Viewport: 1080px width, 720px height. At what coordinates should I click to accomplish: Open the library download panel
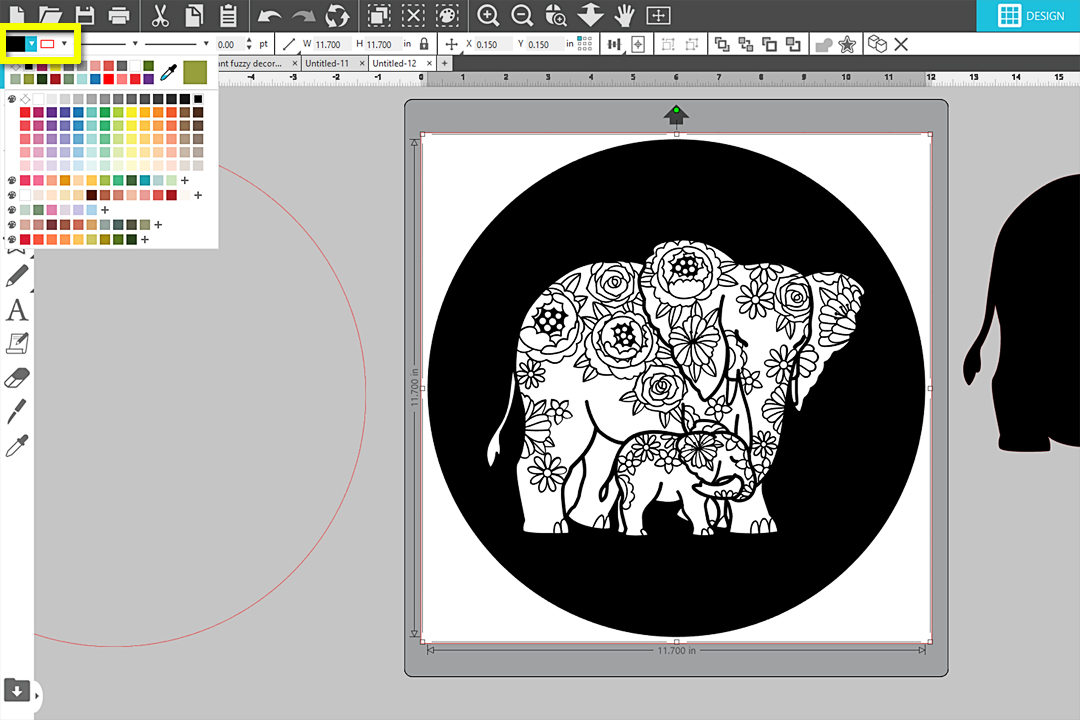click(17, 690)
